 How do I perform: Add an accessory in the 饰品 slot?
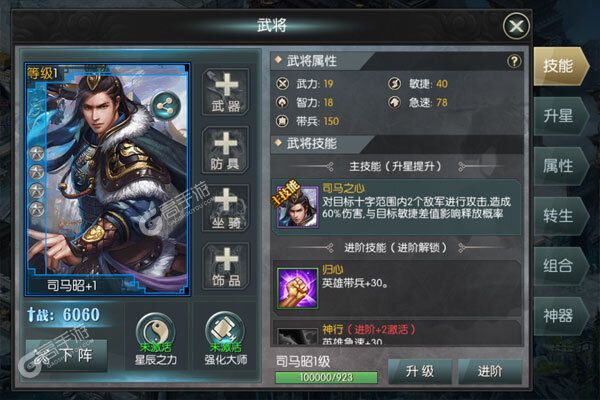pos(226,267)
